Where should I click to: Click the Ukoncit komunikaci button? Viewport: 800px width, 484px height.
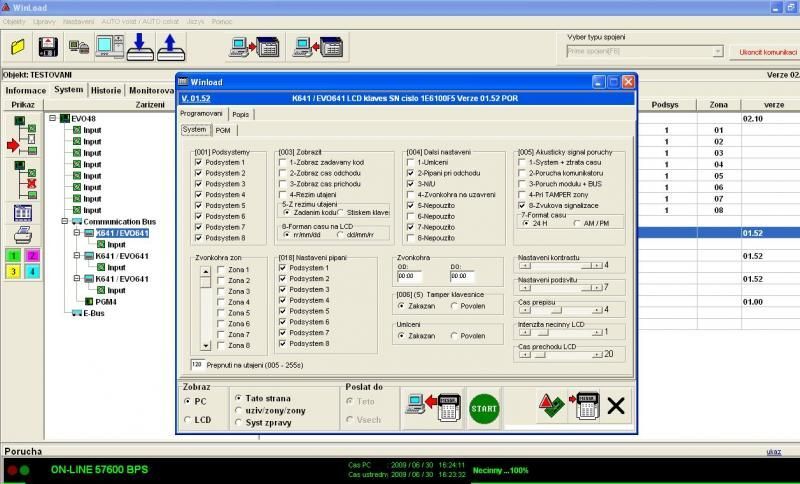click(767, 51)
